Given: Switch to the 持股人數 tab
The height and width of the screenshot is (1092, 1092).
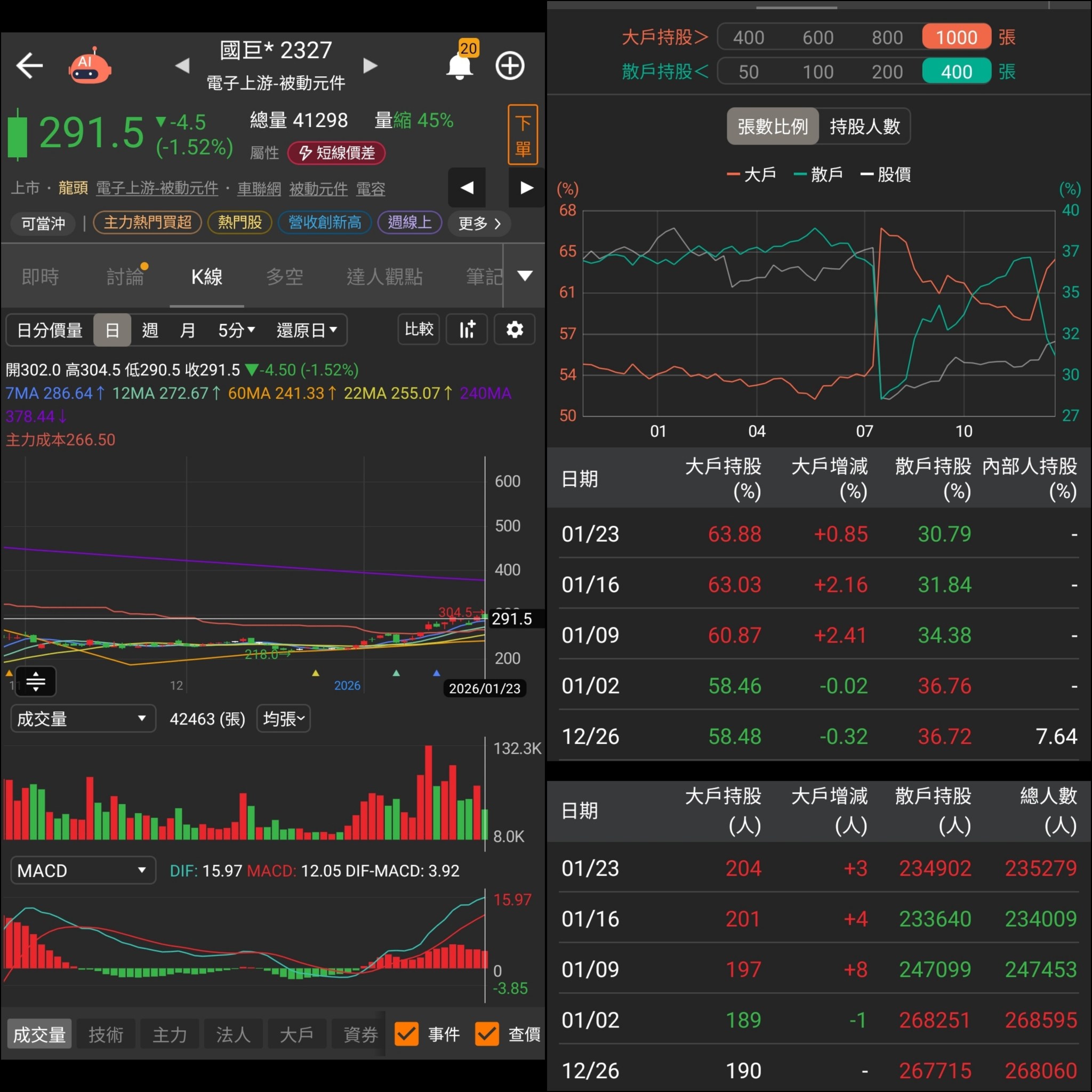Looking at the screenshot, I should (x=865, y=126).
